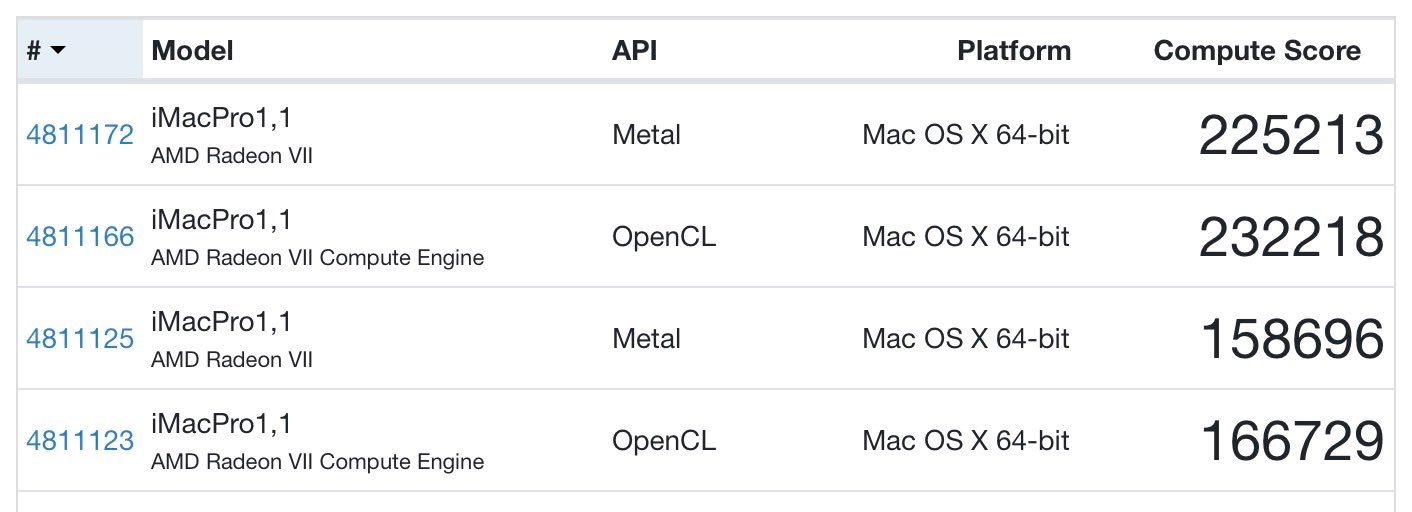Click OpenCL API in the second row
Viewport: 1412px width, 512px height.
pyautogui.click(x=664, y=237)
